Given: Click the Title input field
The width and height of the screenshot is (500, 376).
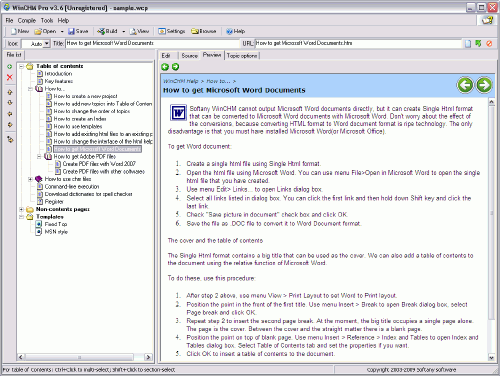Looking at the screenshot, I should pyautogui.click(x=152, y=43).
